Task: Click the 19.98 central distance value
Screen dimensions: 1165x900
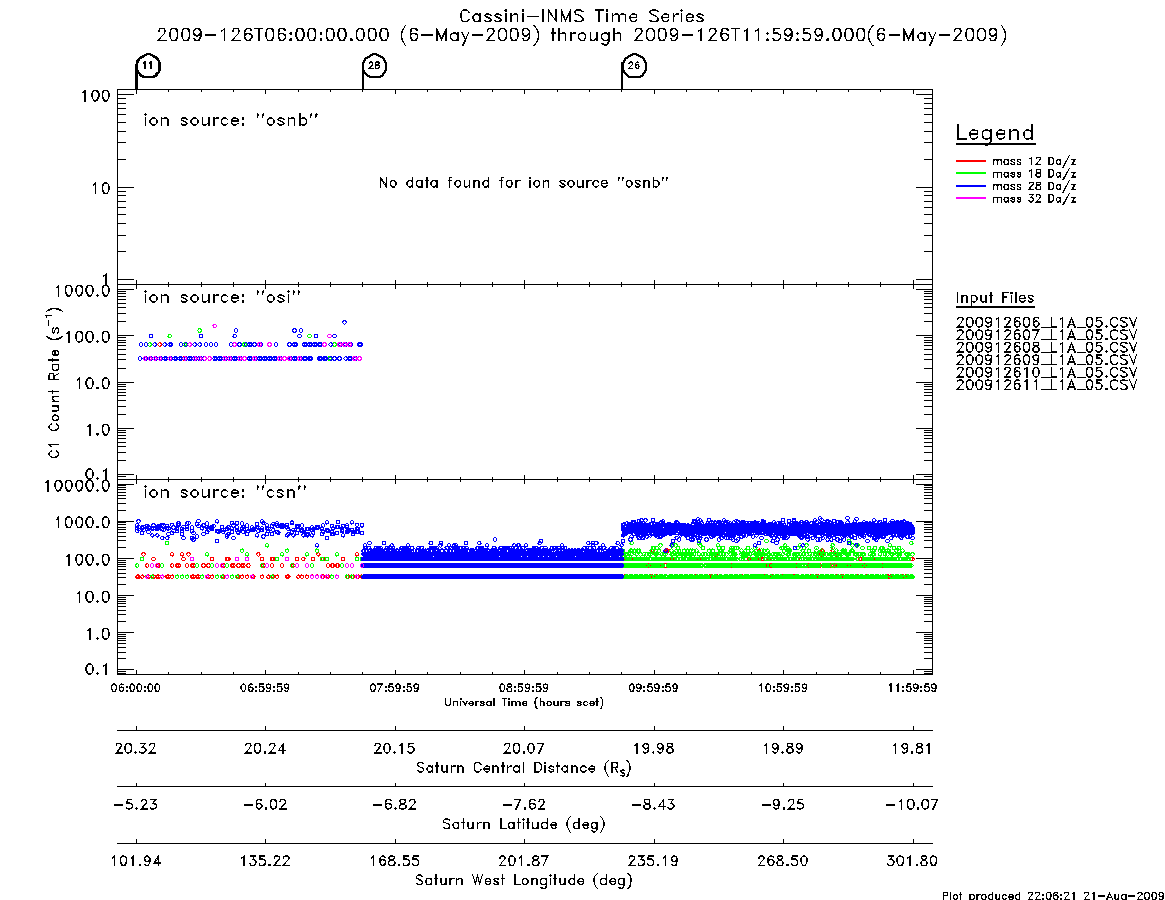Action: tap(653, 748)
